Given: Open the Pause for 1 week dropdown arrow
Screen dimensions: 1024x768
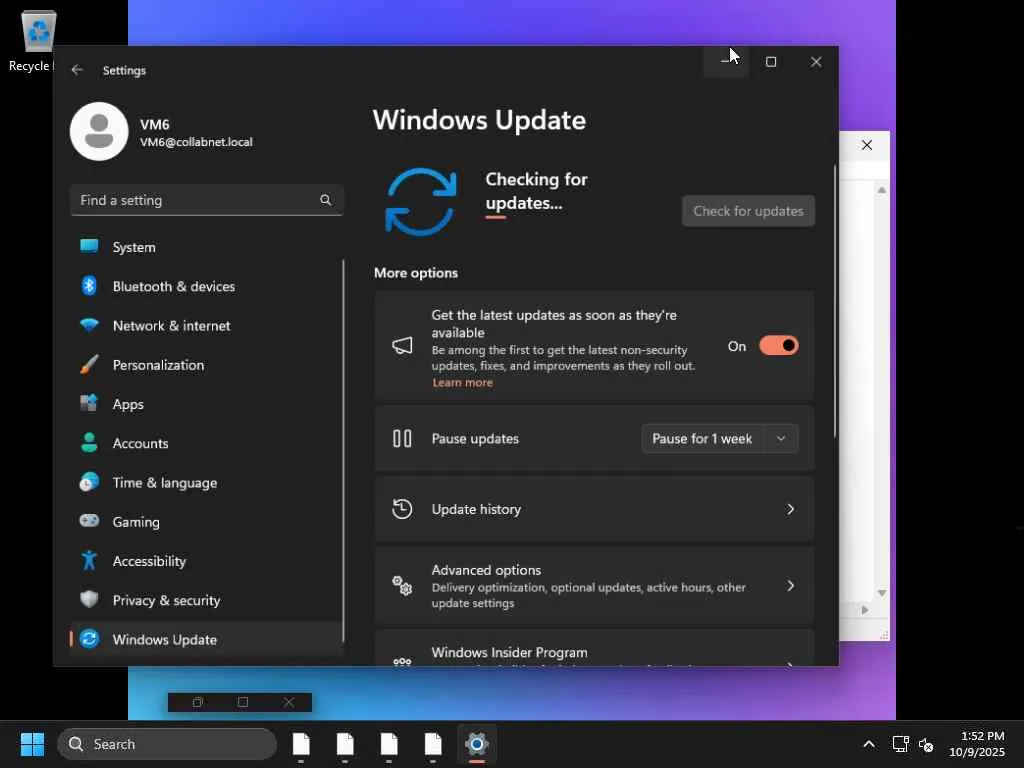Looking at the screenshot, I should point(781,438).
